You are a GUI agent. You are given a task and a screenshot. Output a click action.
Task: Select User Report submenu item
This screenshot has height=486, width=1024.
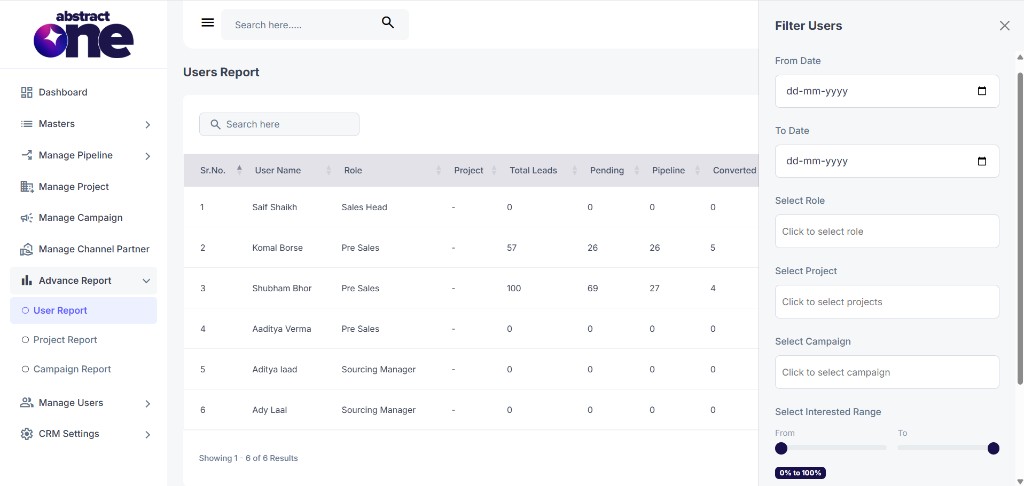(x=84, y=310)
